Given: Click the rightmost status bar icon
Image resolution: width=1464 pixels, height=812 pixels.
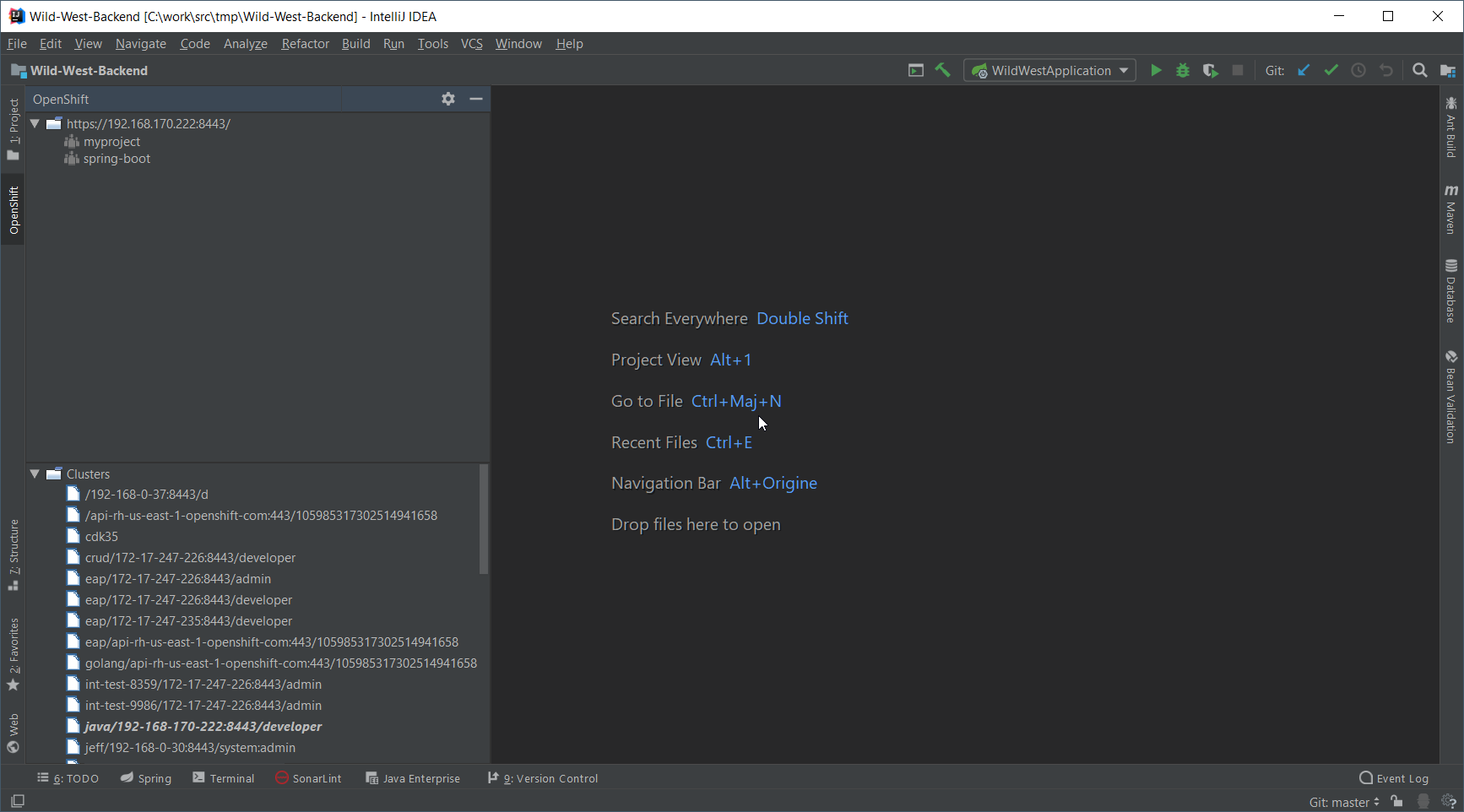Looking at the screenshot, I should (x=1449, y=801).
